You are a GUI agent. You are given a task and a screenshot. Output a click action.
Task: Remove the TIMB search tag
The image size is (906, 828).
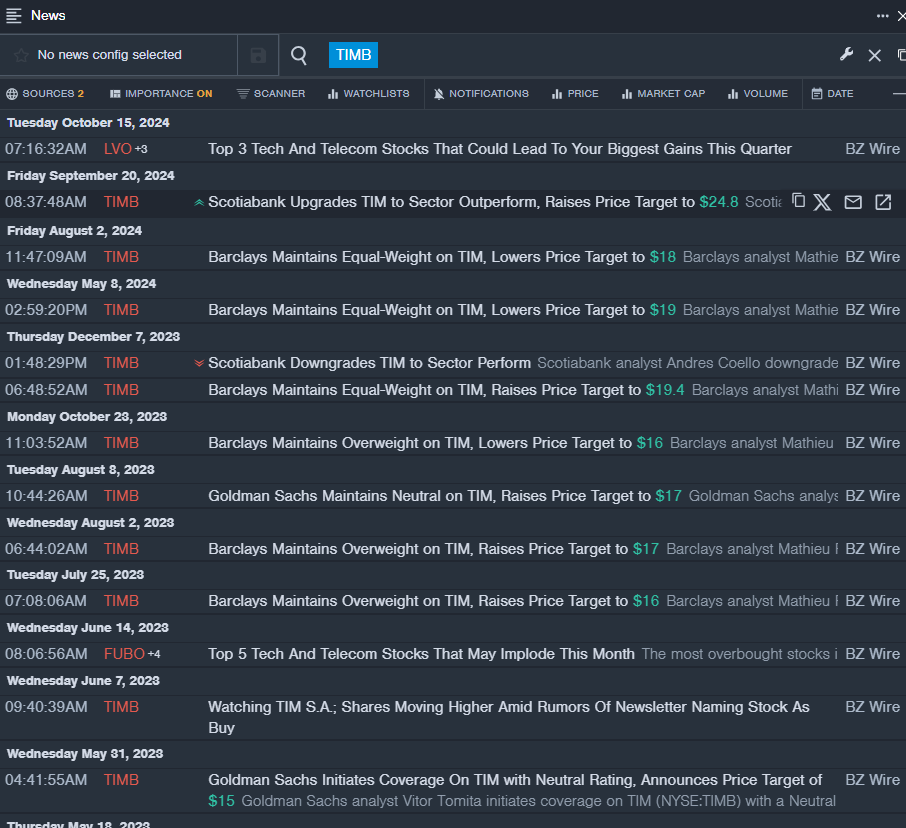tap(353, 55)
